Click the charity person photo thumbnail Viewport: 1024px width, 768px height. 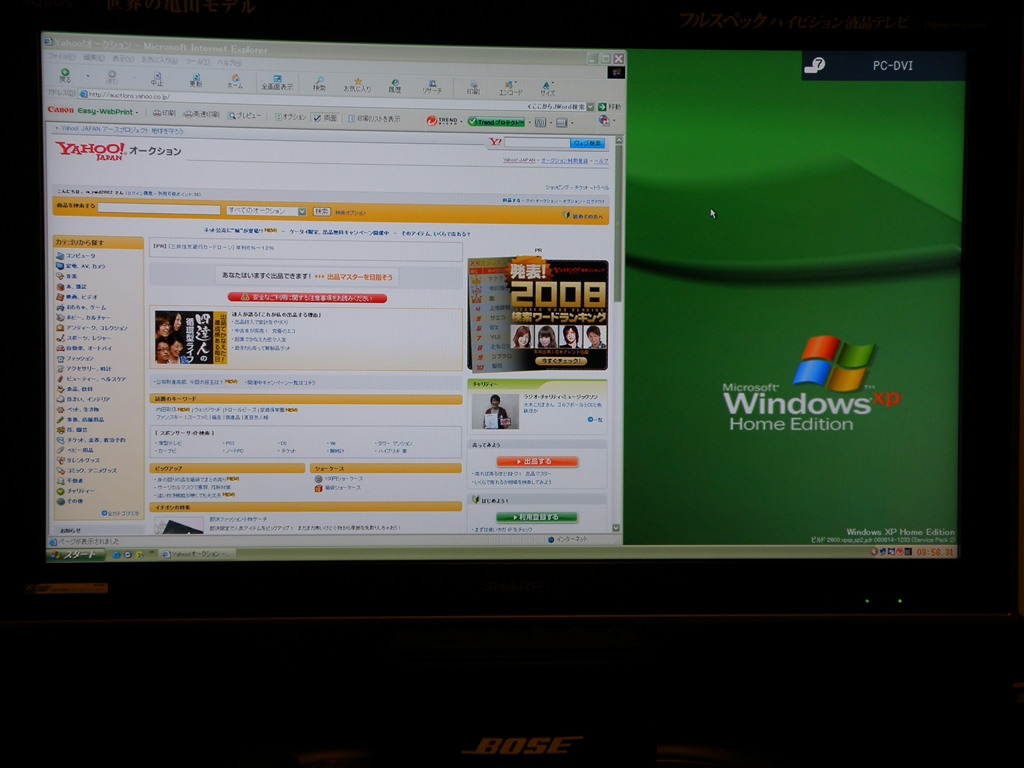(495, 411)
